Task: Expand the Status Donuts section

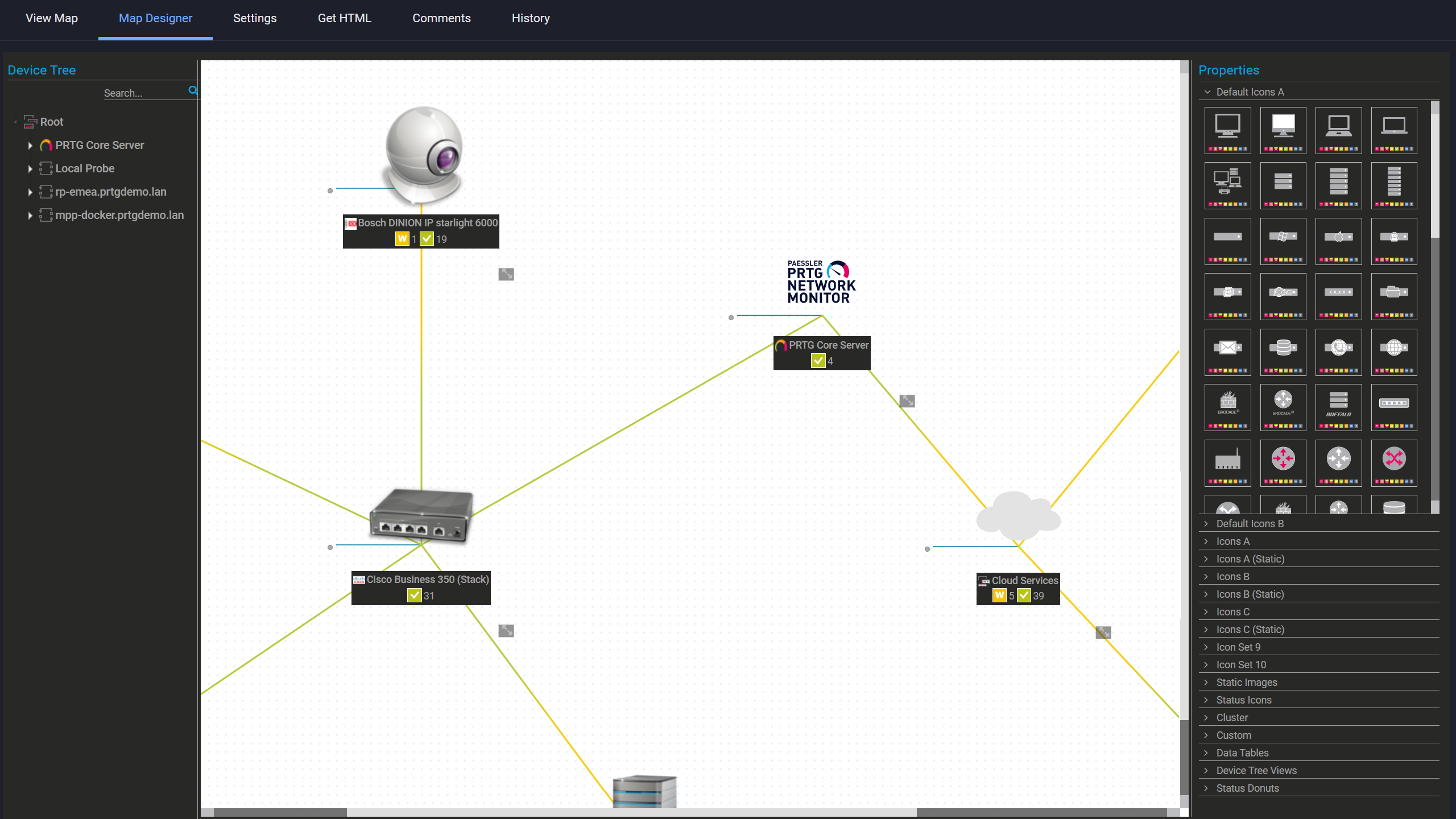Action: (x=1319, y=788)
